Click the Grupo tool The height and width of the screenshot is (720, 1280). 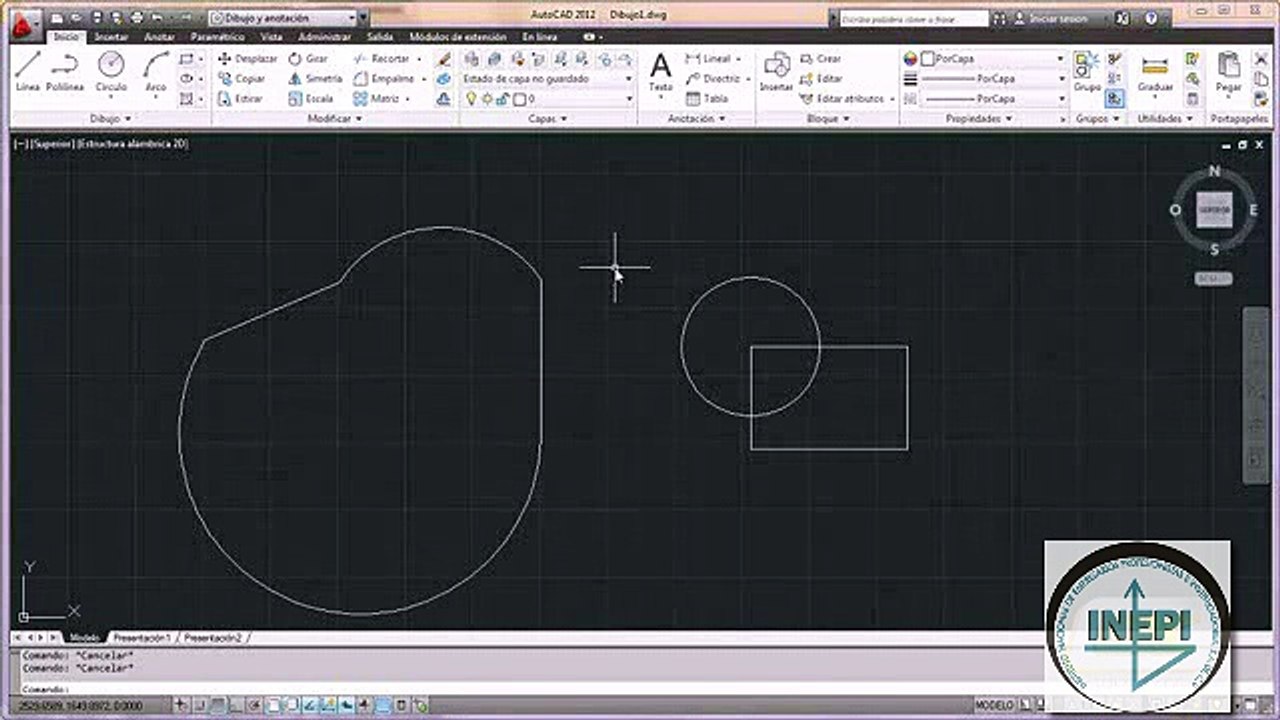pyautogui.click(x=1087, y=72)
